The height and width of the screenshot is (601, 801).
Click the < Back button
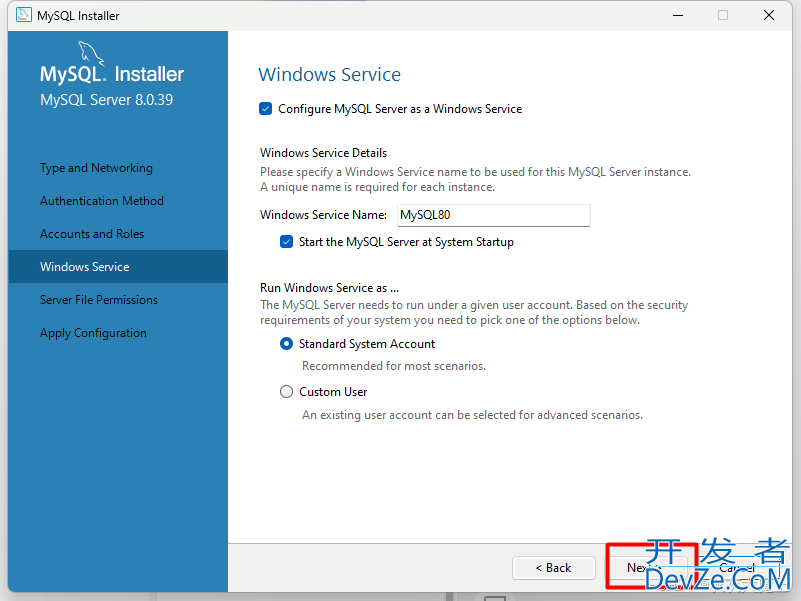(x=554, y=568)
